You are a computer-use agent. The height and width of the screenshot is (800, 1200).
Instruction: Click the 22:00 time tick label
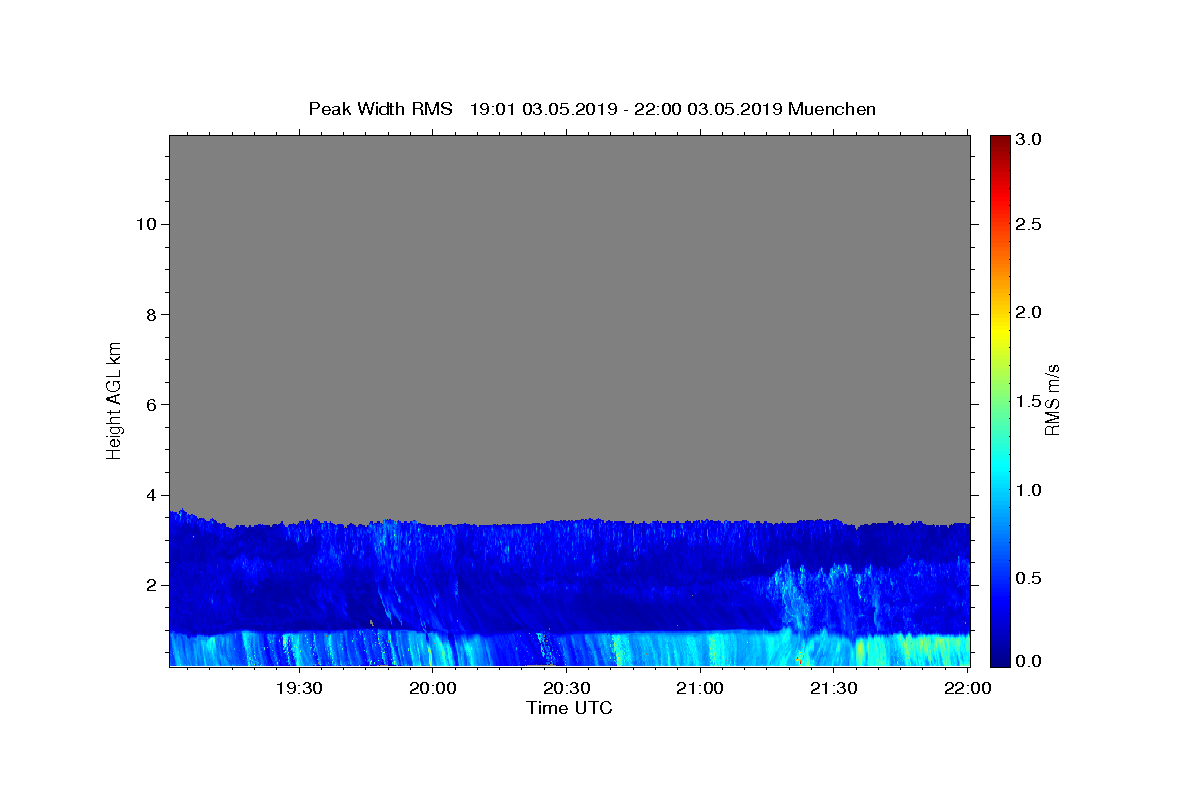(967, 688)
